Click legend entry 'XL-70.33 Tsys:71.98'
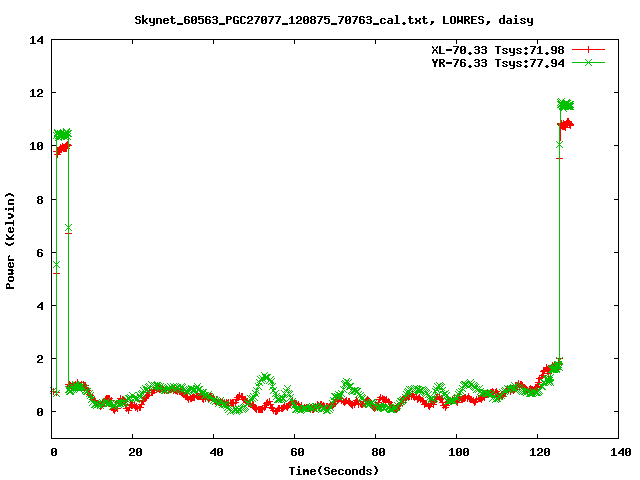 [x=498, y=50]
